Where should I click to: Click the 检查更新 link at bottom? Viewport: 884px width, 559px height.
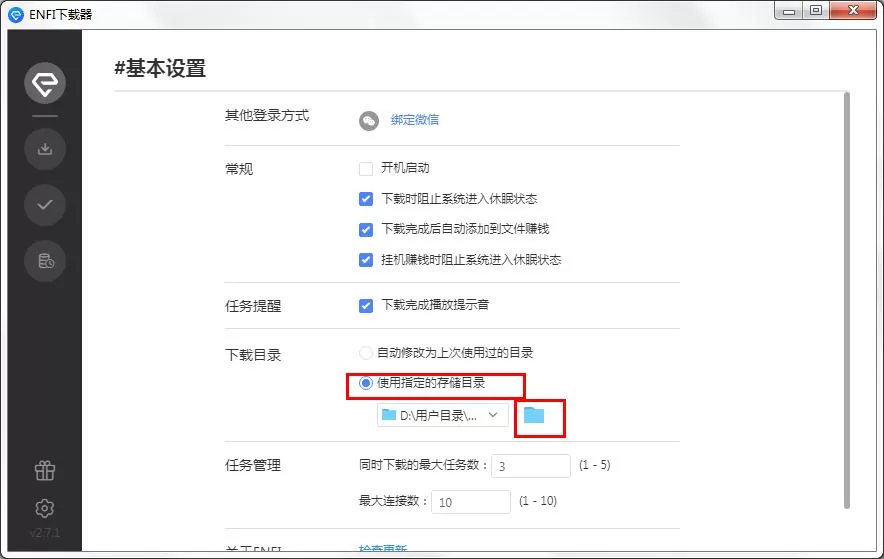[383, 548]
